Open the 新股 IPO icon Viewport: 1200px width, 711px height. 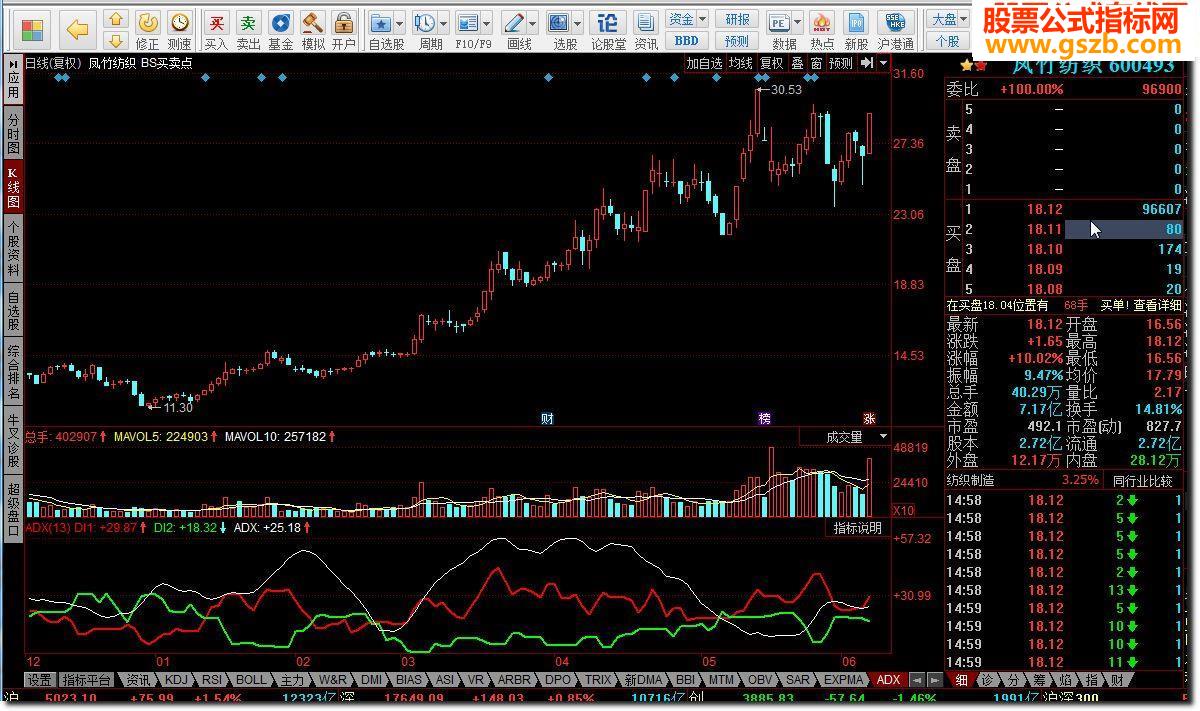click(x=856, y=30)
